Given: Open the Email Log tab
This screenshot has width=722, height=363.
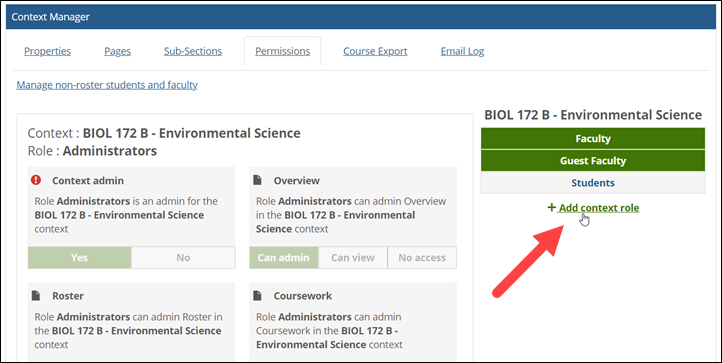Looking at the screenshot, I should pyautogui.click(x=462, y=51).
